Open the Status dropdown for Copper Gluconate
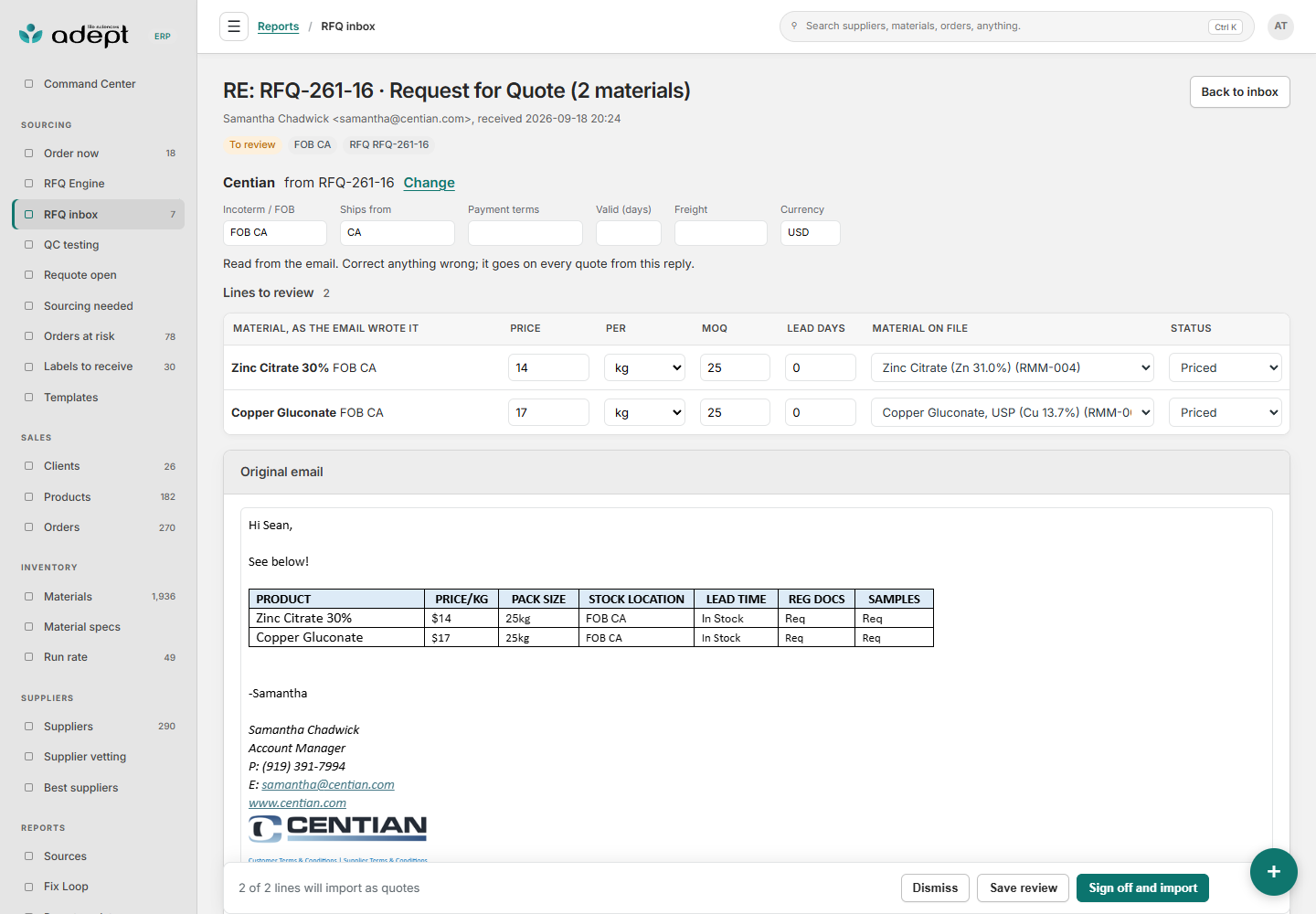The image size is (1316, 914). point(1225,412)
